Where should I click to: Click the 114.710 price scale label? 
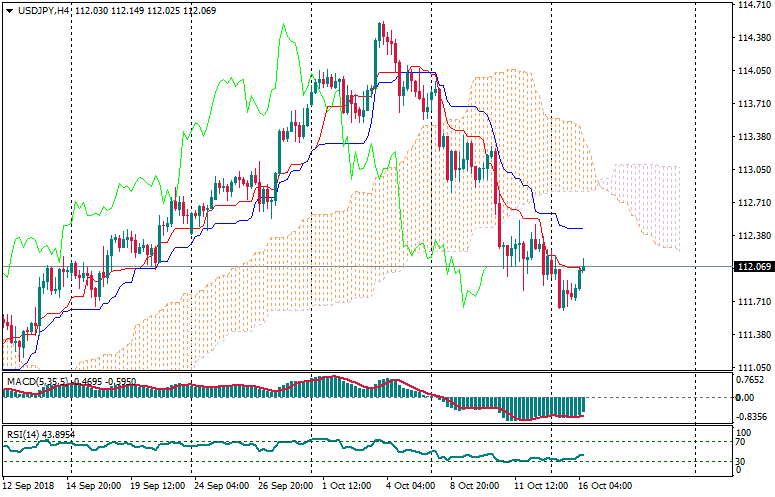751,5
